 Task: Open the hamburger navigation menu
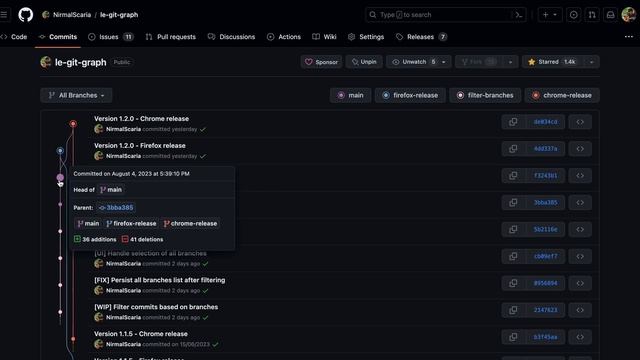point(4,15)
